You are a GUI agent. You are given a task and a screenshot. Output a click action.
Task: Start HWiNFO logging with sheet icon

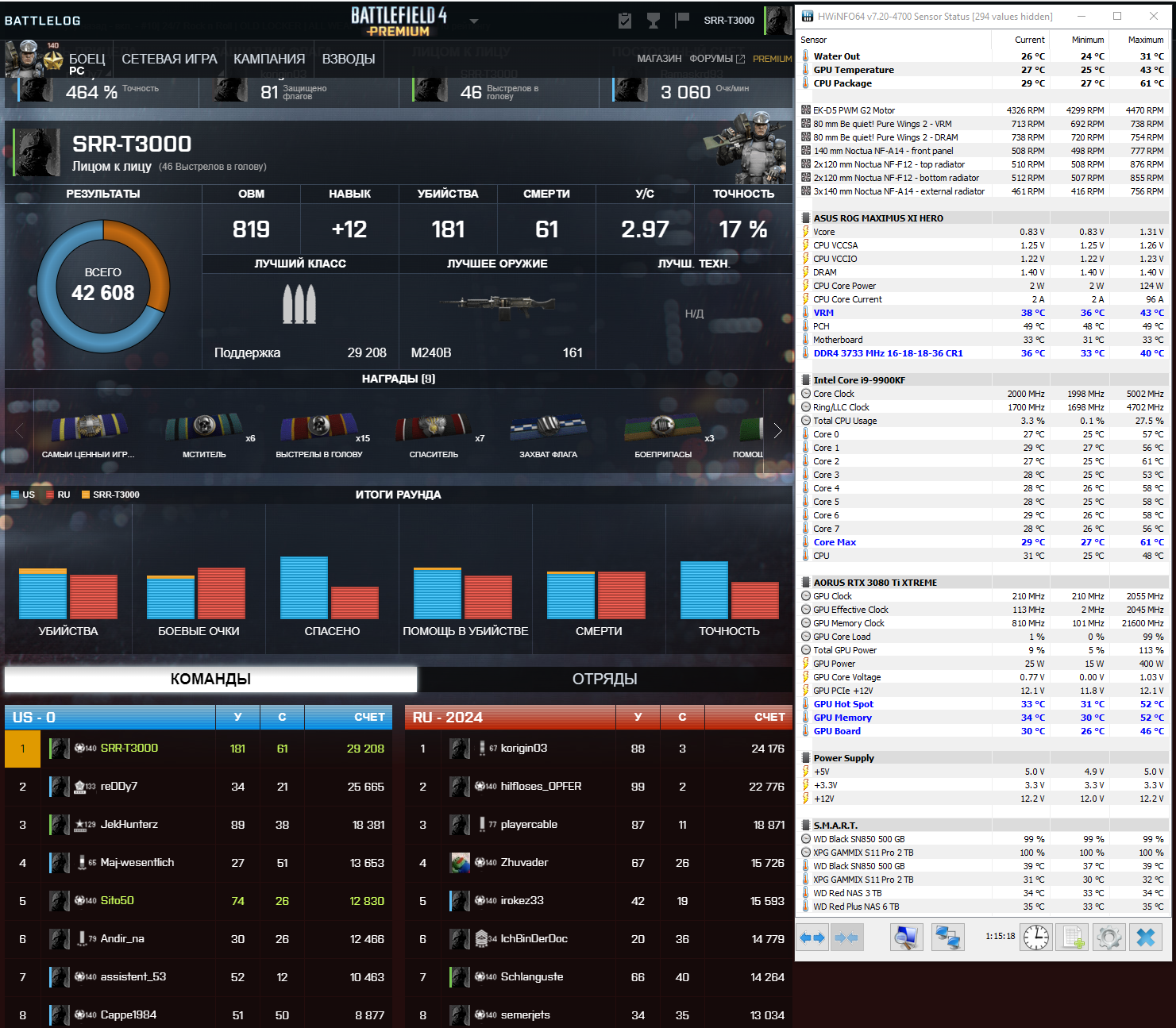tap(1073, 938)
